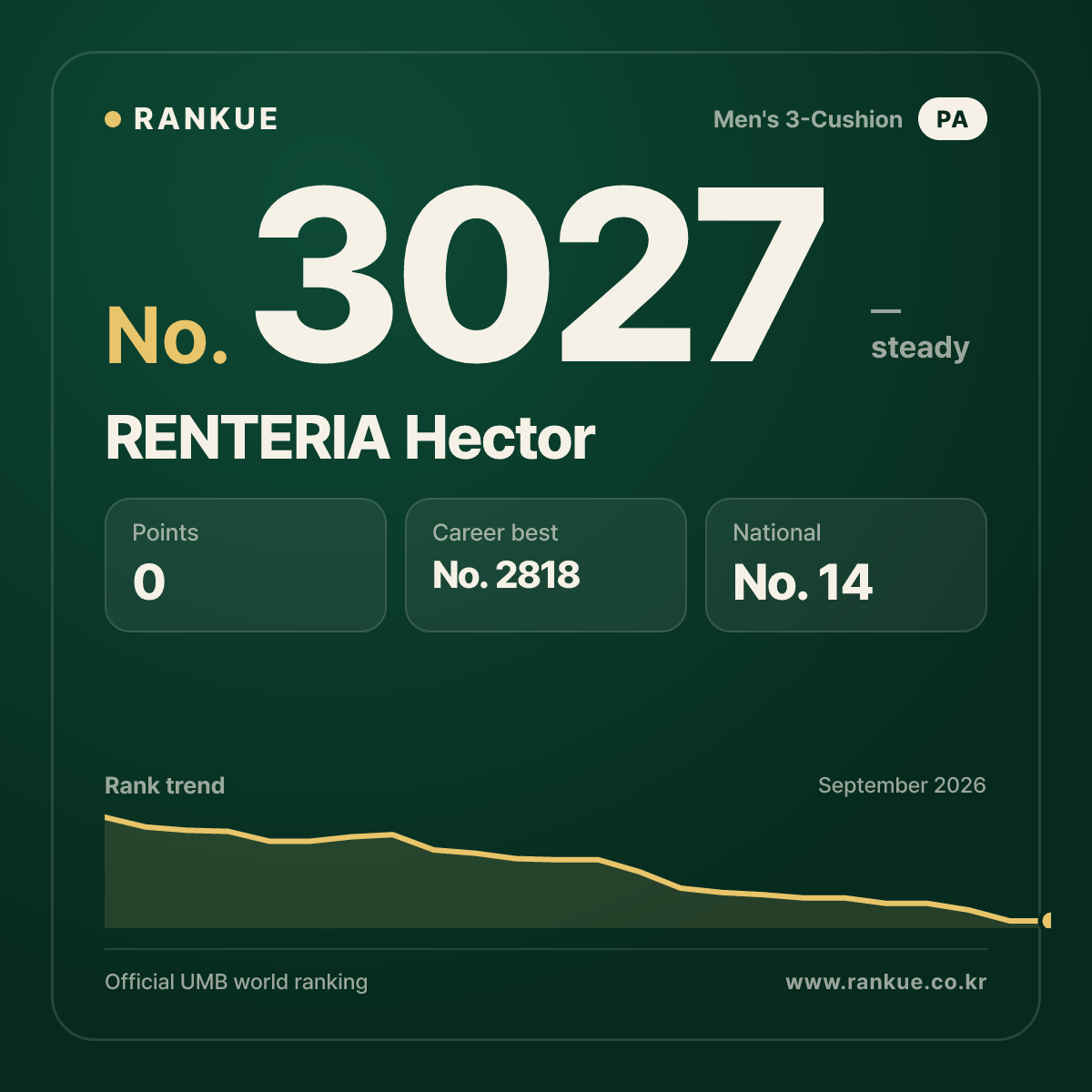Open the Career best No. 2818 card

pos(546,565)
